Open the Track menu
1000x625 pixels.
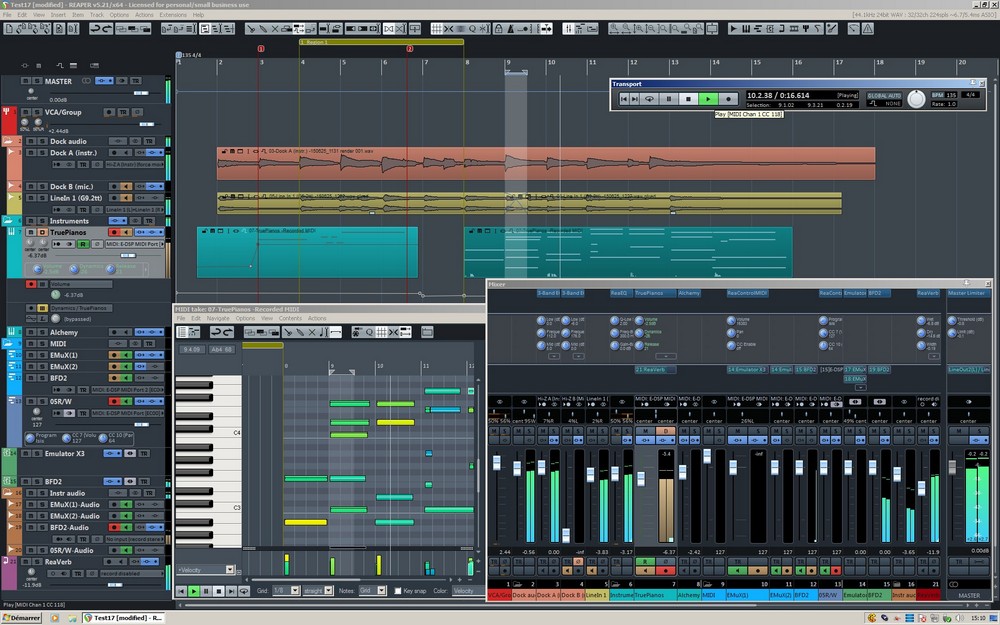(97, 15)
